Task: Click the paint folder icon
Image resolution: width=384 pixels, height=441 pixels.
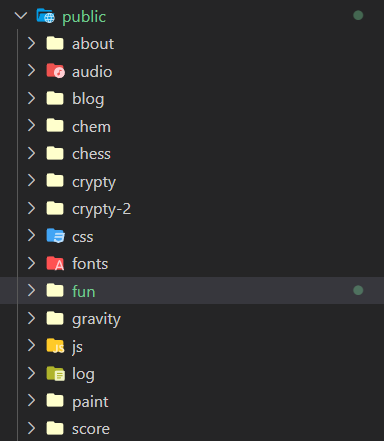Action: (x=55, y=401)
